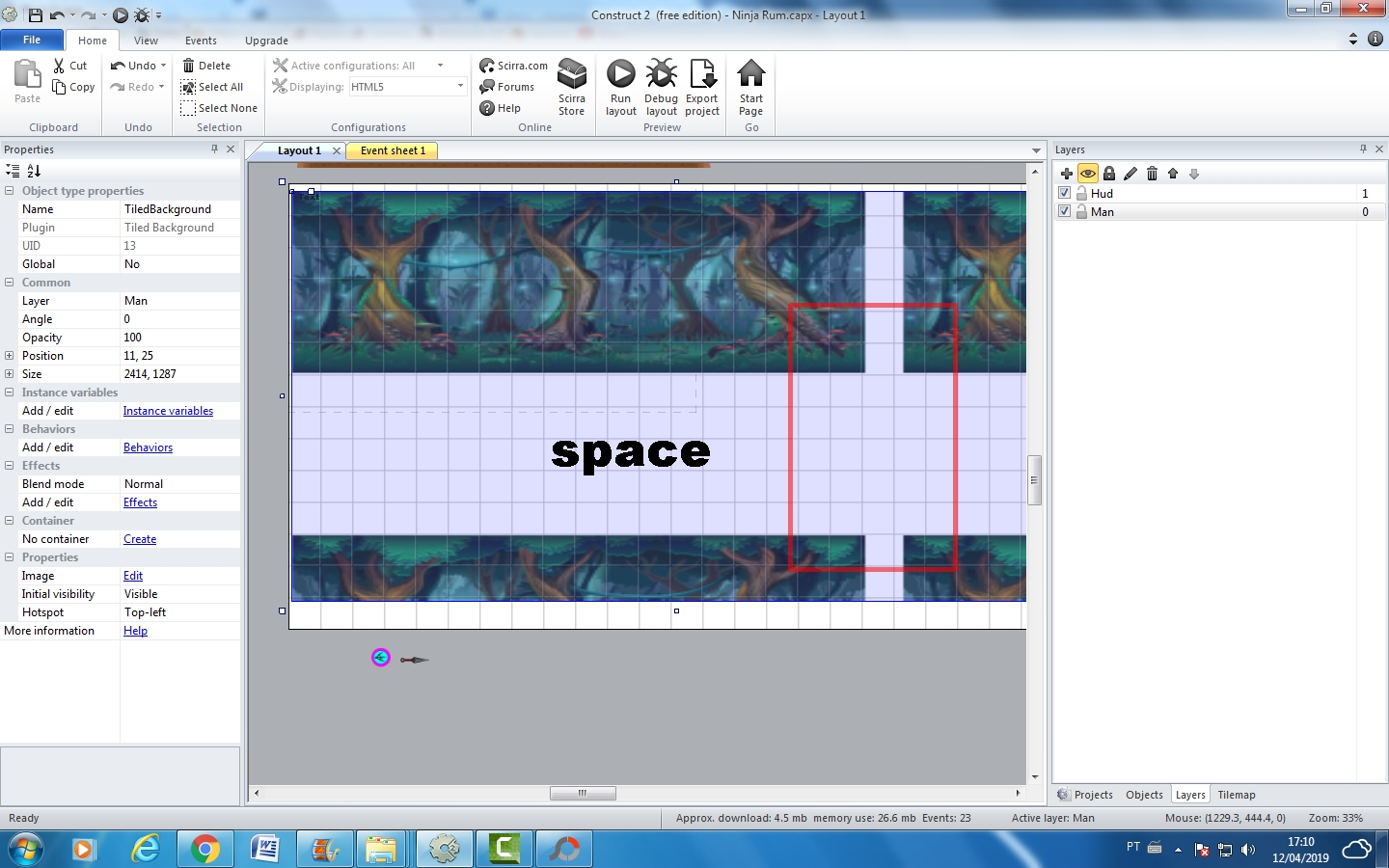Open Help from the Online group
The width and height of the screenshot is (1389, 868).
click(501, 108)
